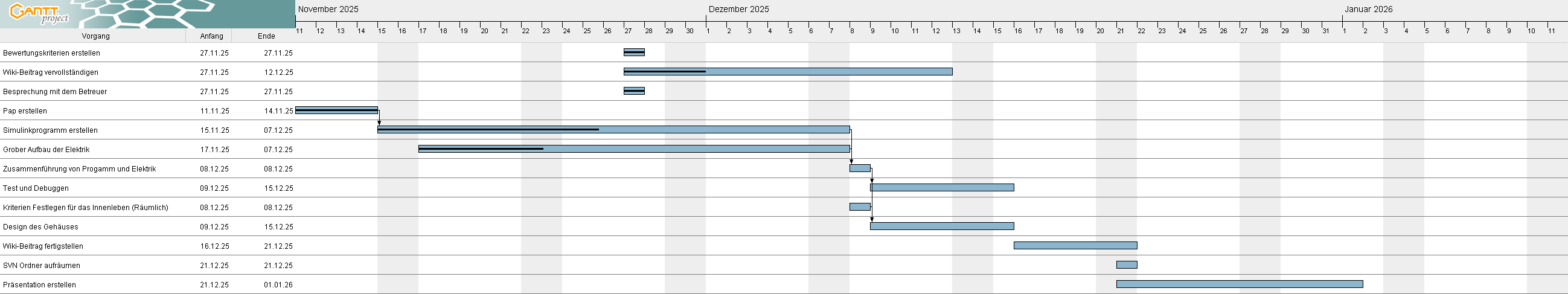Pick the 'SVN Ordner aufräumen' task name
Viewport: 1568px width, 294px height.
[42, 266]
